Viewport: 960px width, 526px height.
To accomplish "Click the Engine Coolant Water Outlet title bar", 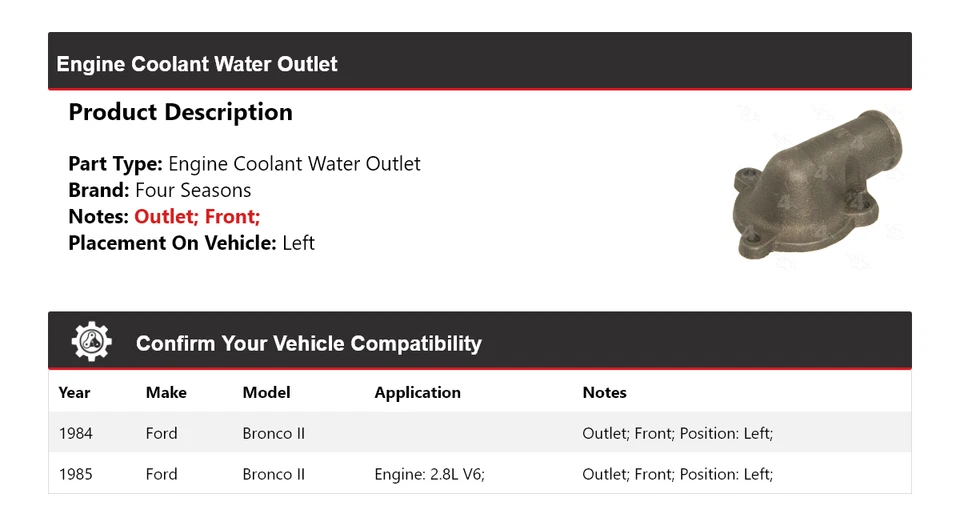I will (197, 64).
